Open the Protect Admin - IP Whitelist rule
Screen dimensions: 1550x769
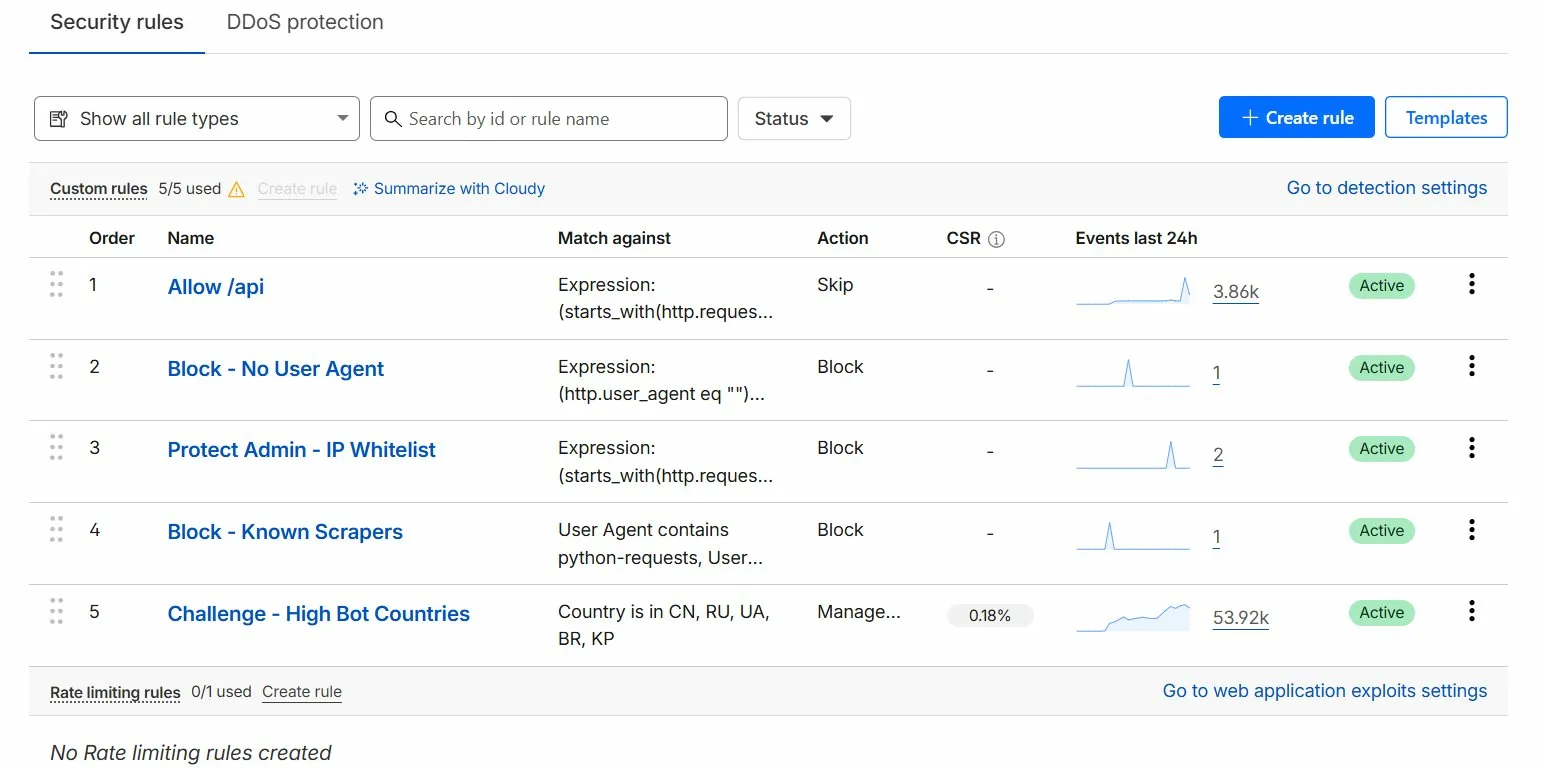tap(302, 450)
